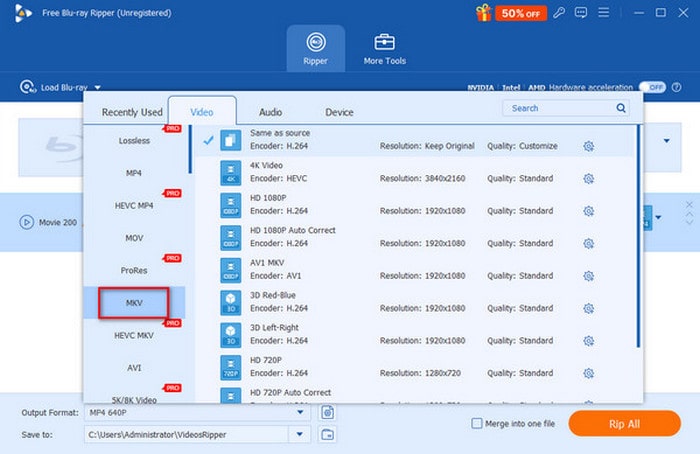Image resolution: width=700 pixels, height=454 pixels.
Task: Click HD 1080P Auto Correct preset icon
Action: click(230, 238)
